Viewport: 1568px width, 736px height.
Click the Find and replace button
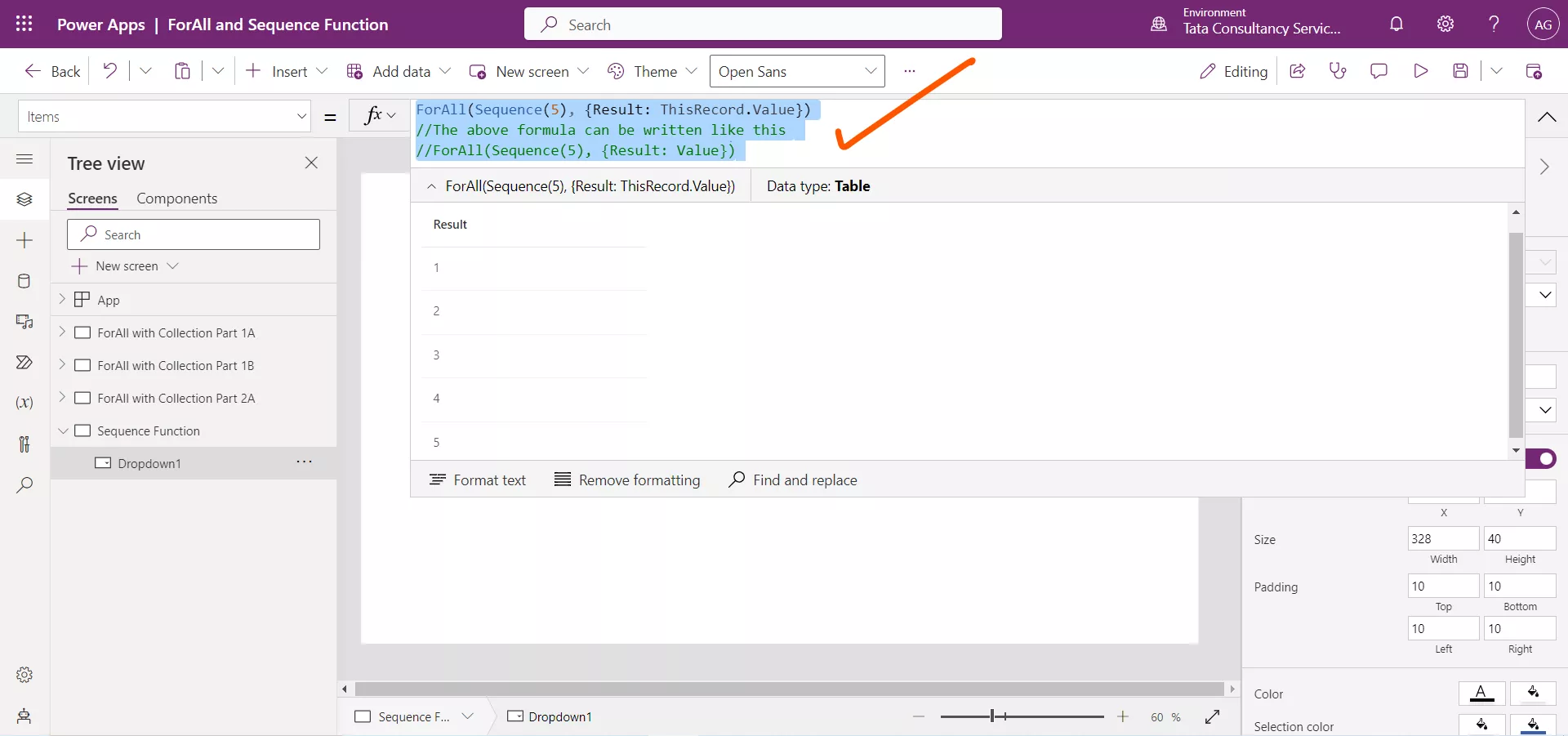pyautogui.click(x=793, y=480)
